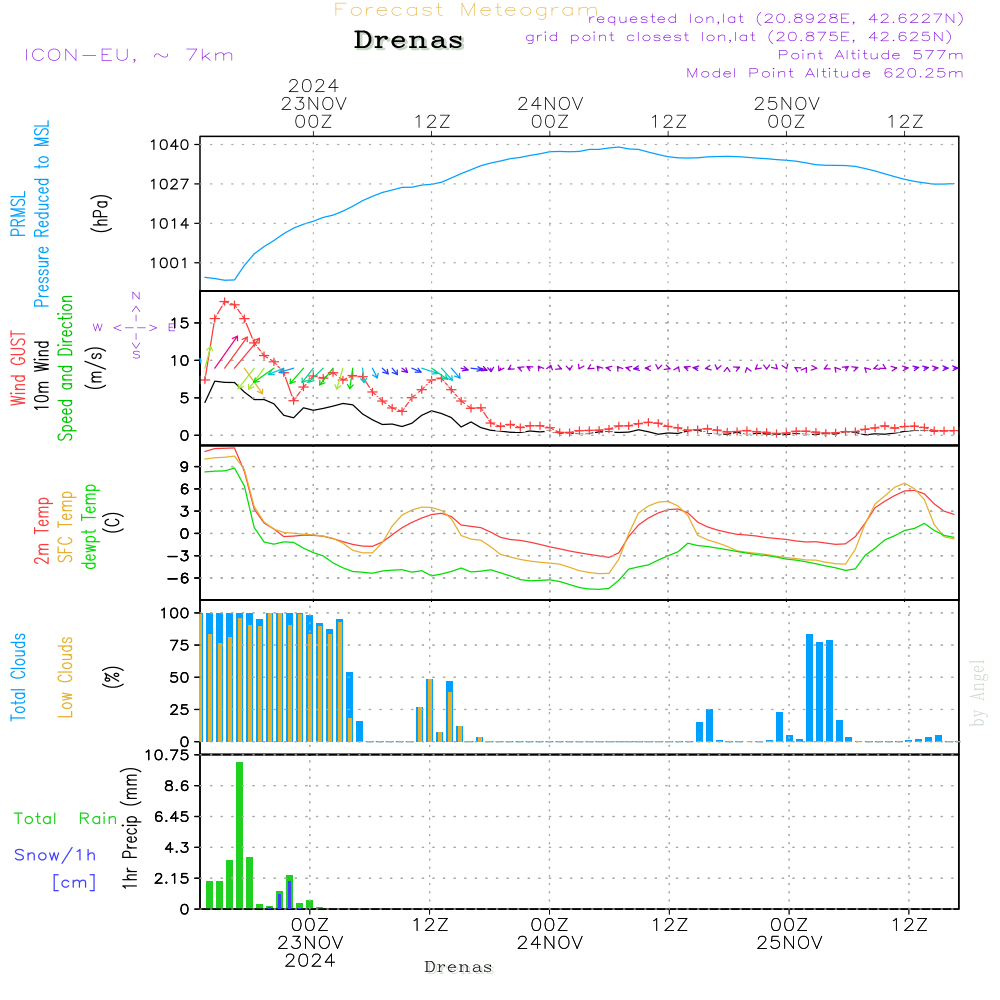Screen dimensions: 1000x1000
Task: Click the green dewpt Temp legend label
Action: [x=91, y=527]
